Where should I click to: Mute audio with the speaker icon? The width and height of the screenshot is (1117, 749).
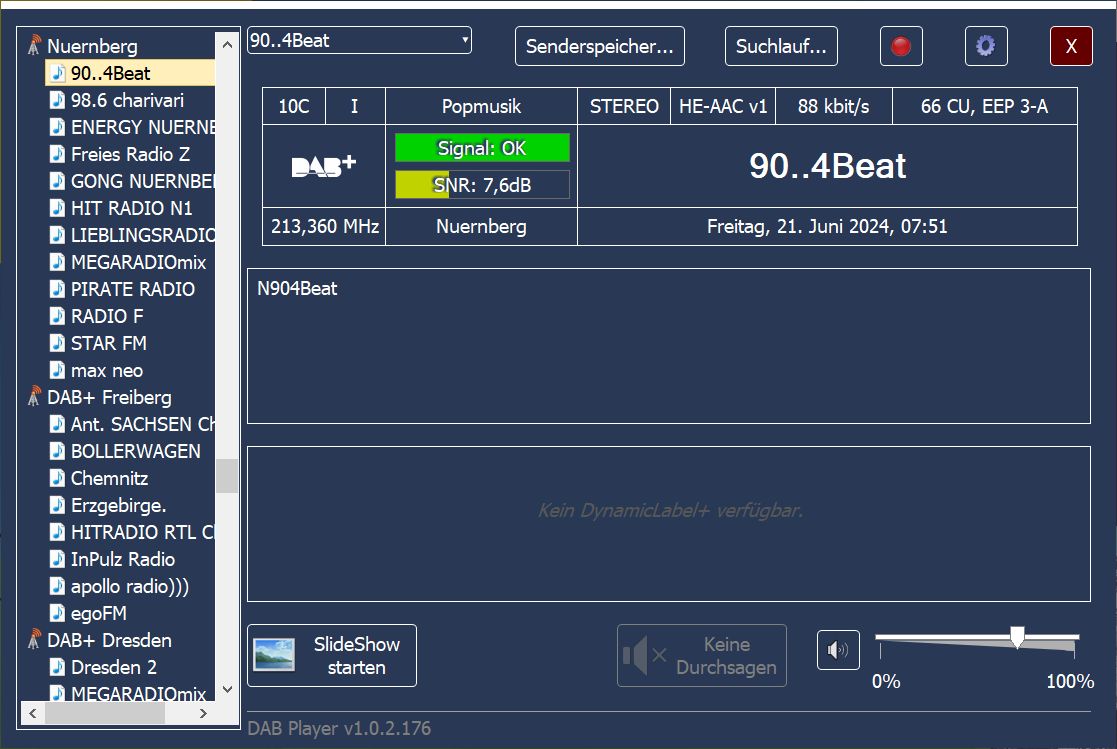[x=838, y=652]
